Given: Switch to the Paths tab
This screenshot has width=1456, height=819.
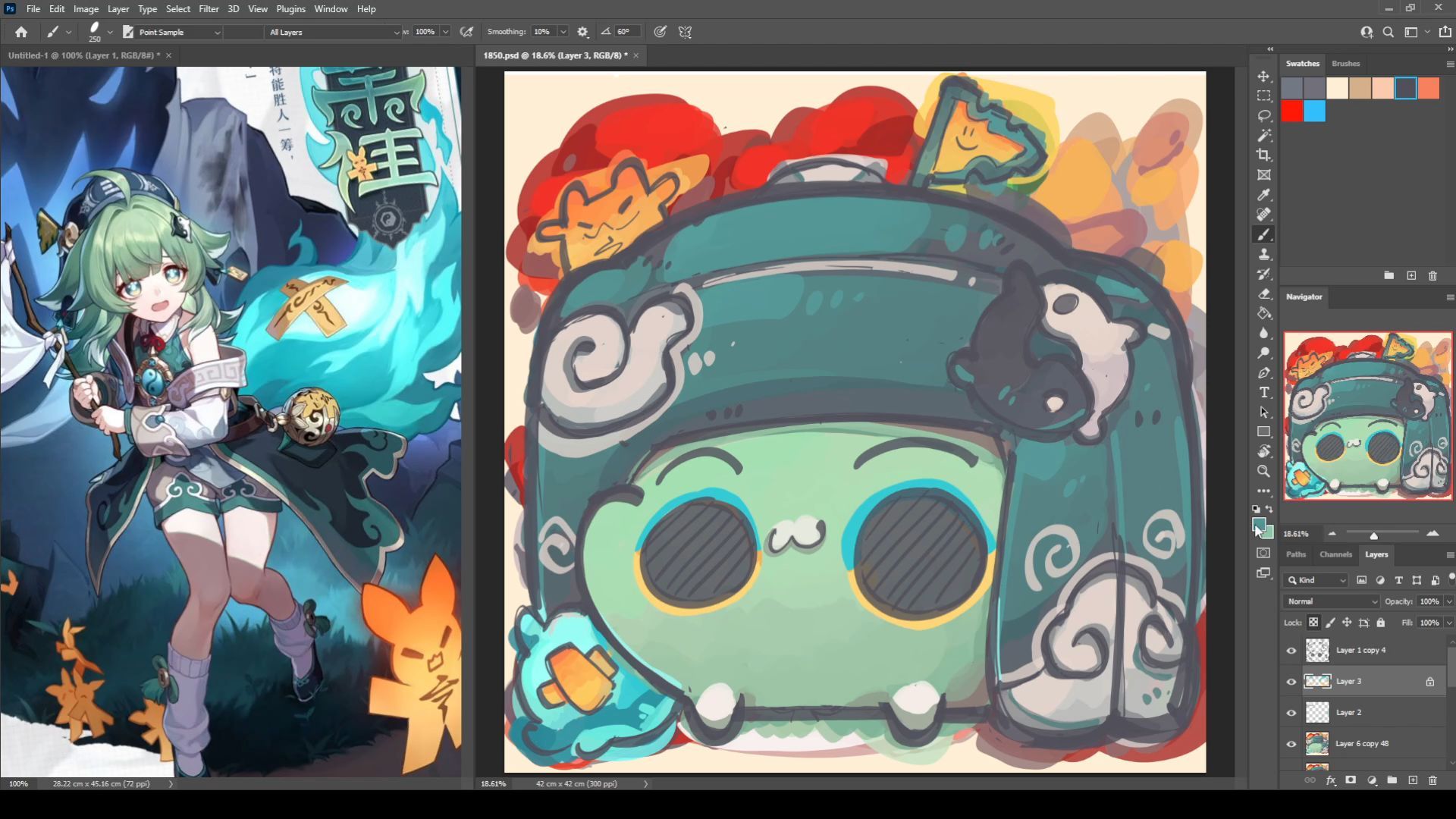Looking at the screenshot, I should click(1296, 554).
